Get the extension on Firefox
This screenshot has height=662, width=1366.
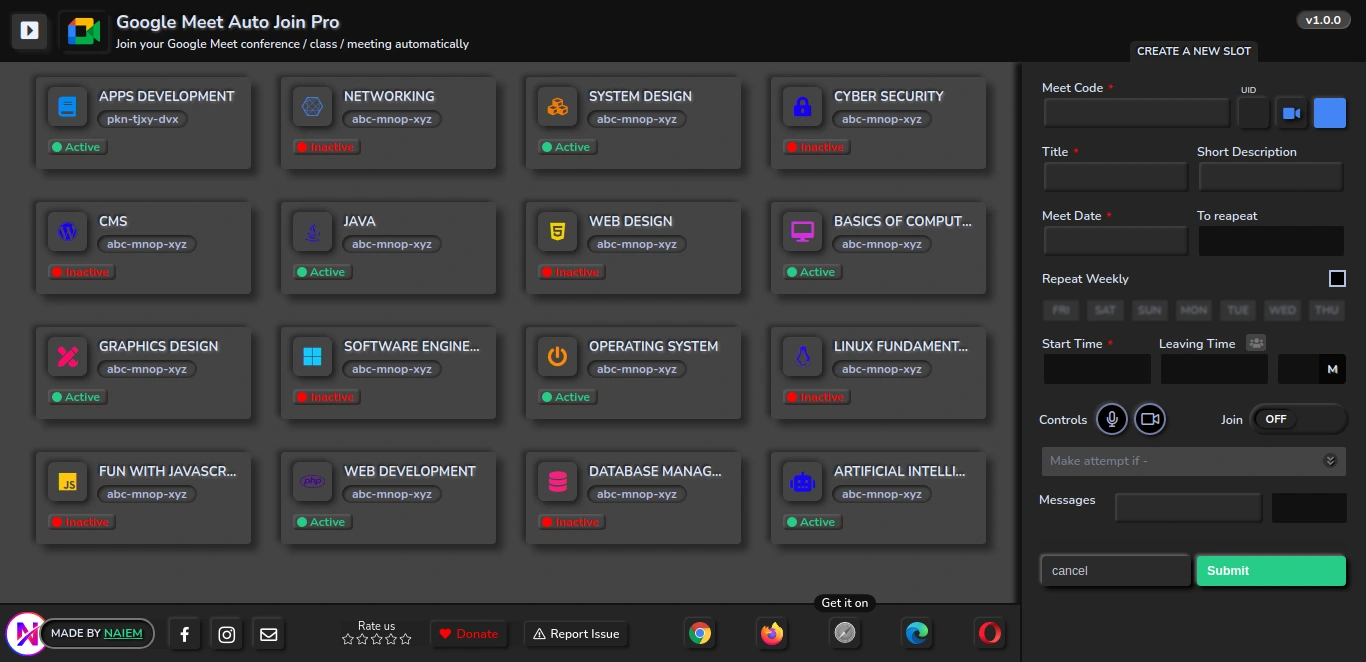coord(771,633)
